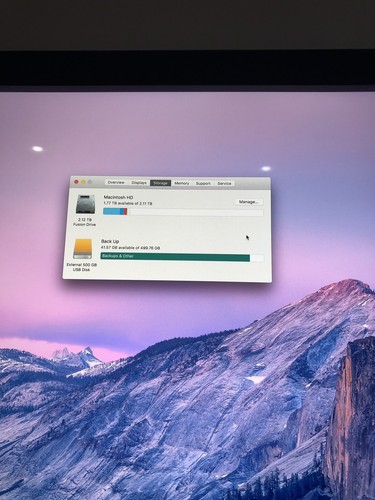375x500 pixels.
Task: Open the Service tab
Action: point(224,183)
